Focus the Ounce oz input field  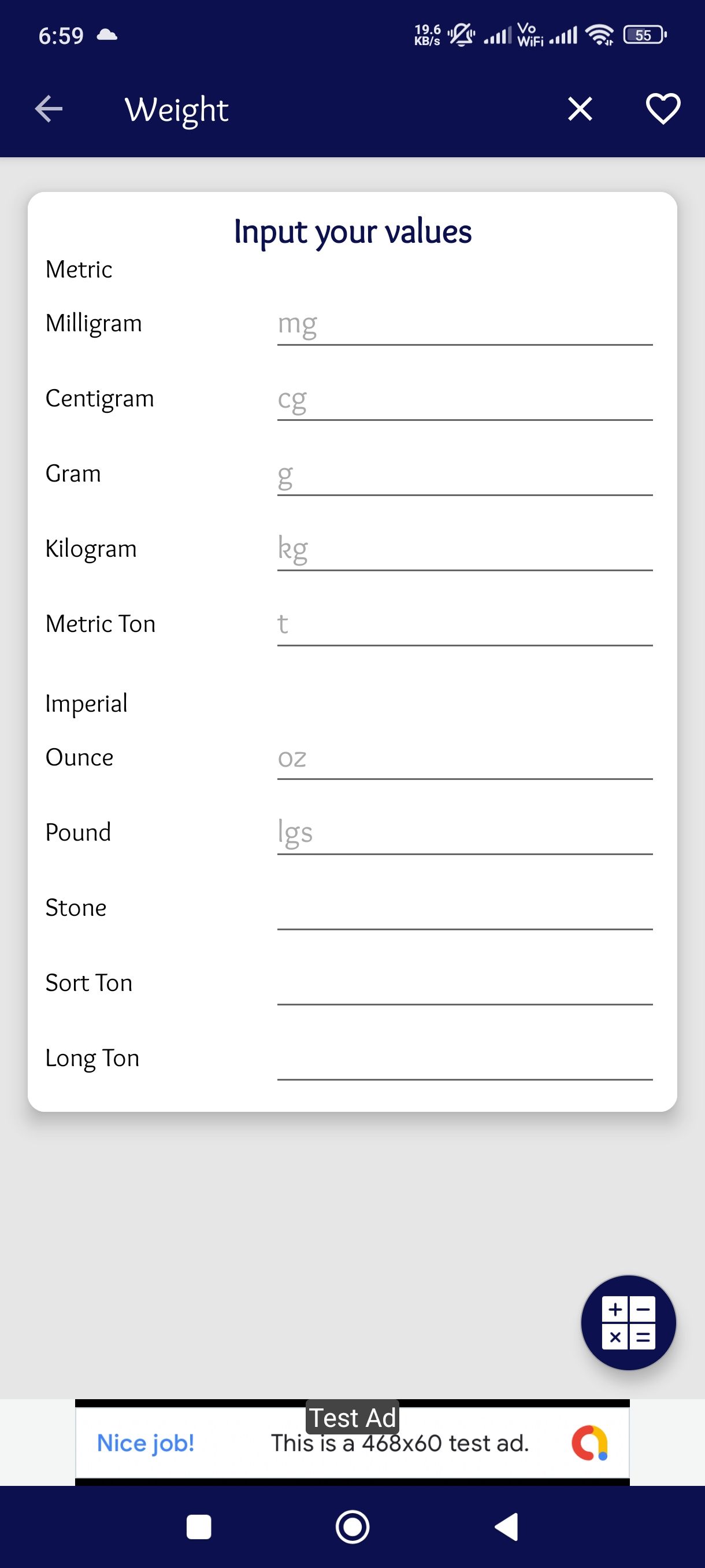464,759
